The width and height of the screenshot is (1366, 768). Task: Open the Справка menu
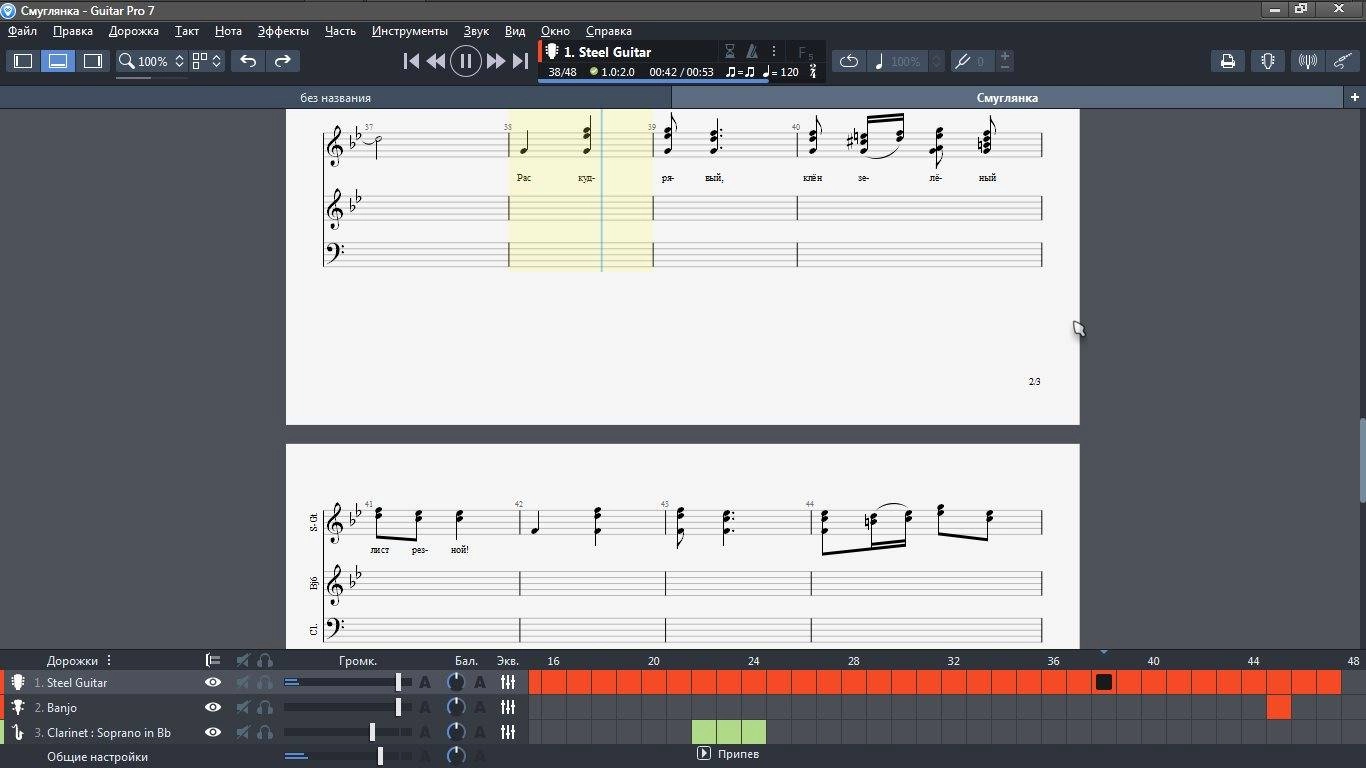(608, 31)
